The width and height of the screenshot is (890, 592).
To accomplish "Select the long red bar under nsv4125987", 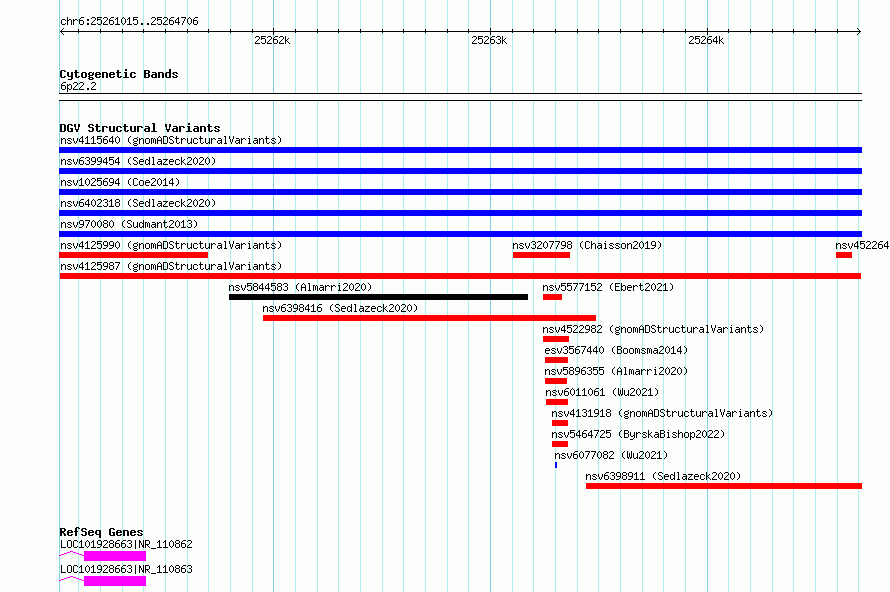I will click(x=460, y=276).
